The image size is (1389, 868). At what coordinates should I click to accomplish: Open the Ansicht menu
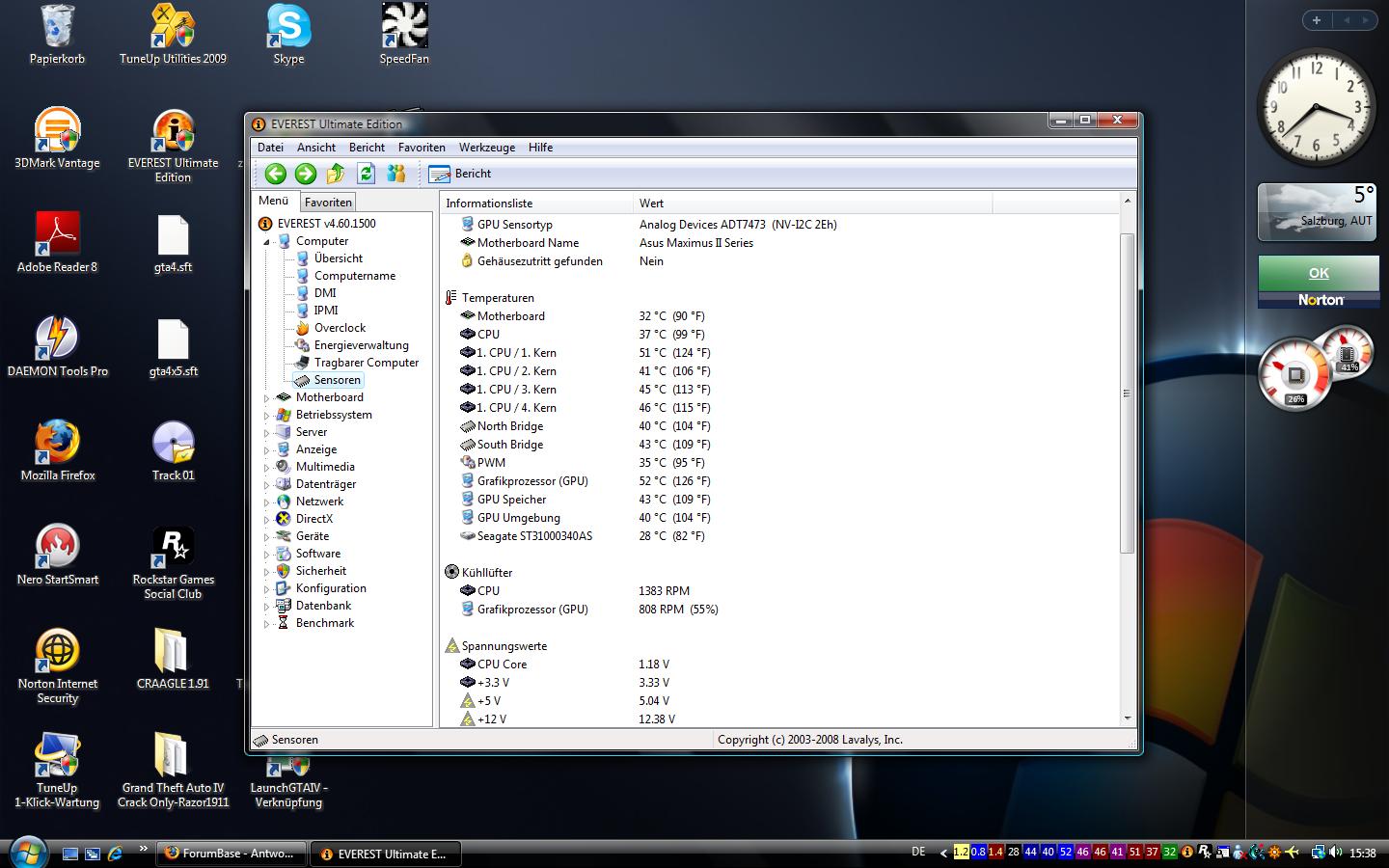(x=316, y=148)
